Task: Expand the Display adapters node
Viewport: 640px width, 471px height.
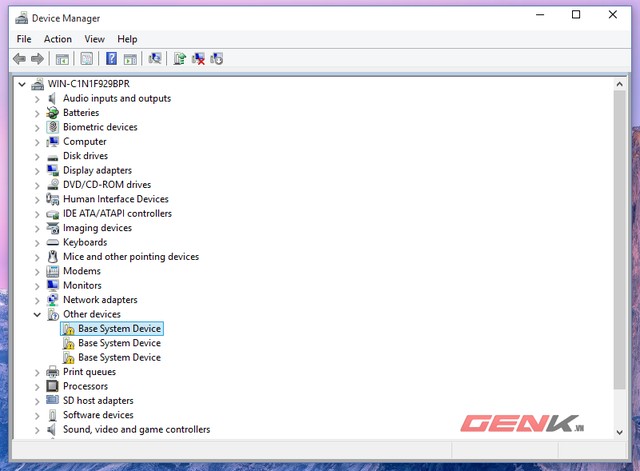Action: [37, 171]
